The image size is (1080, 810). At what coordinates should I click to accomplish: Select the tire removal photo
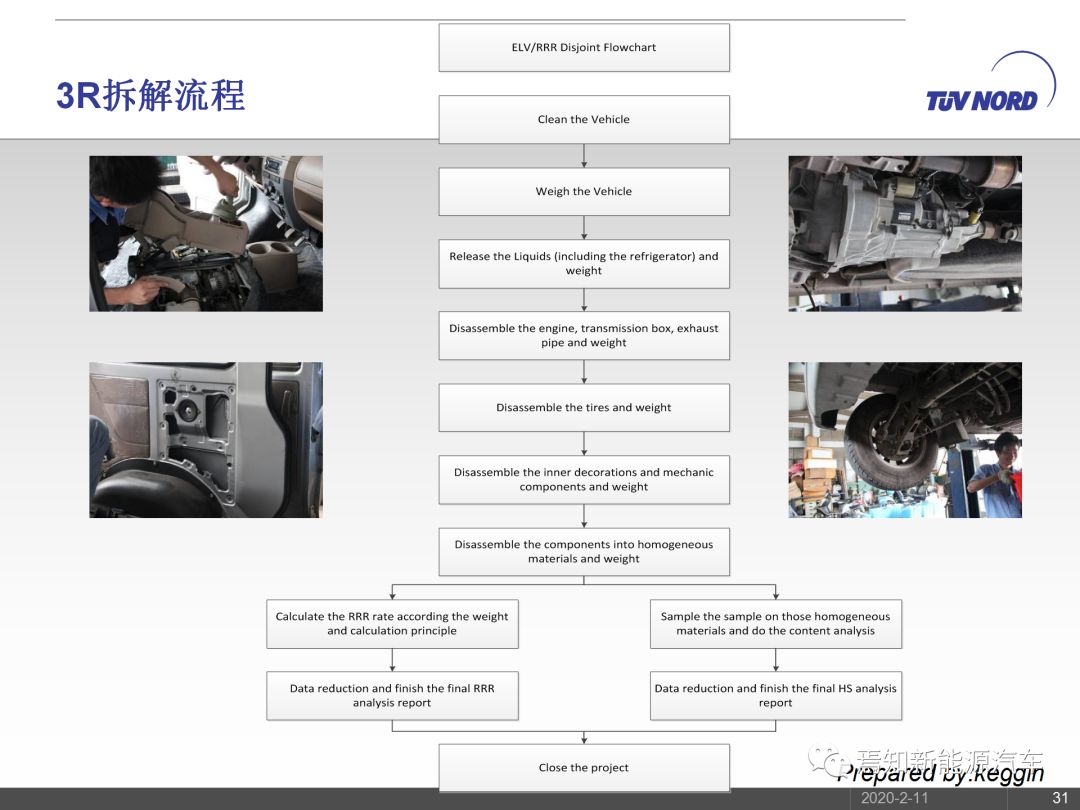coord(905,440)
